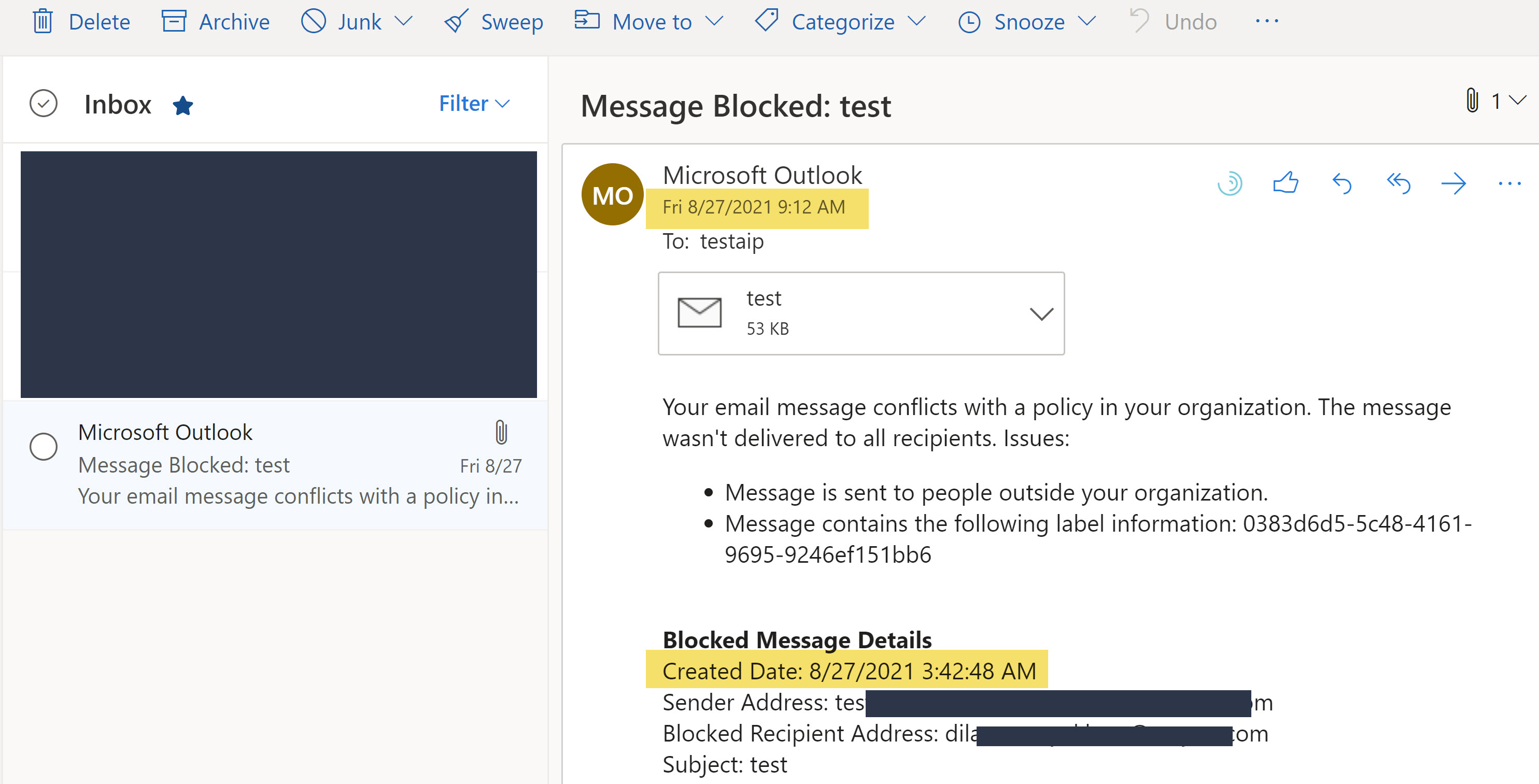Delete the current message
This screenshot has width=1539, height=784.
[81, 21]
